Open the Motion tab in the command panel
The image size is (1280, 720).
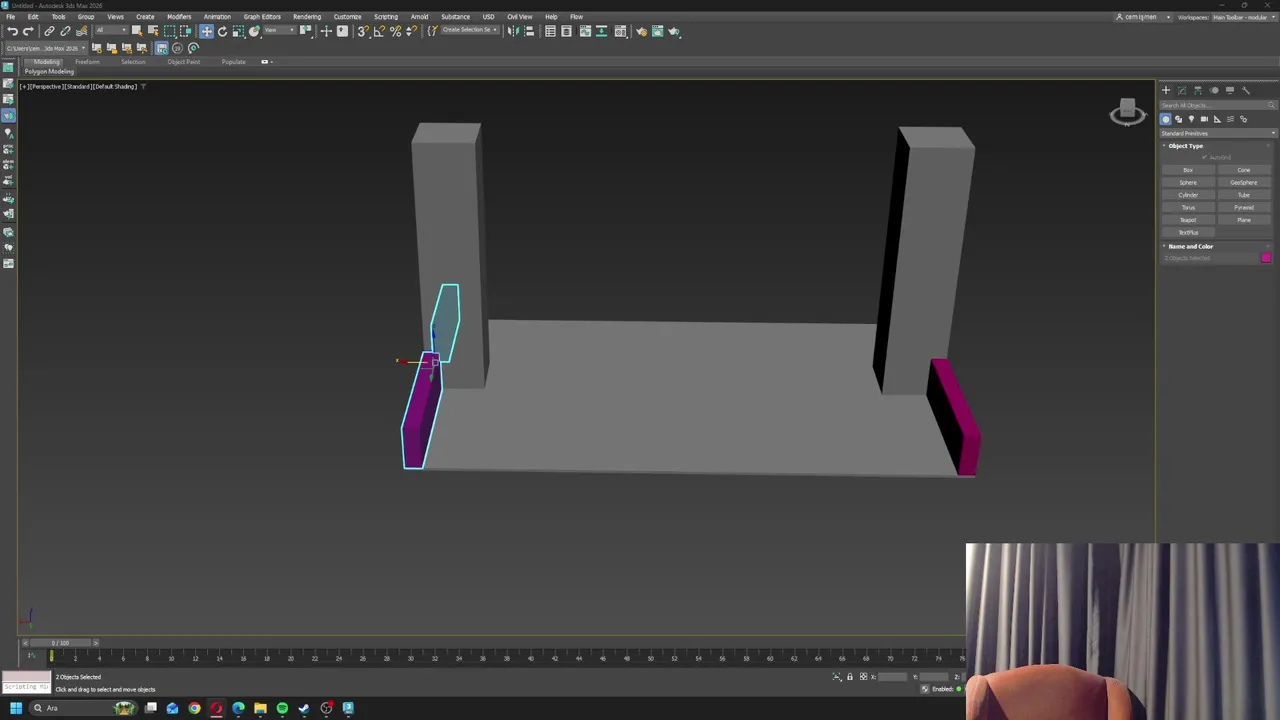[1214, 90]
